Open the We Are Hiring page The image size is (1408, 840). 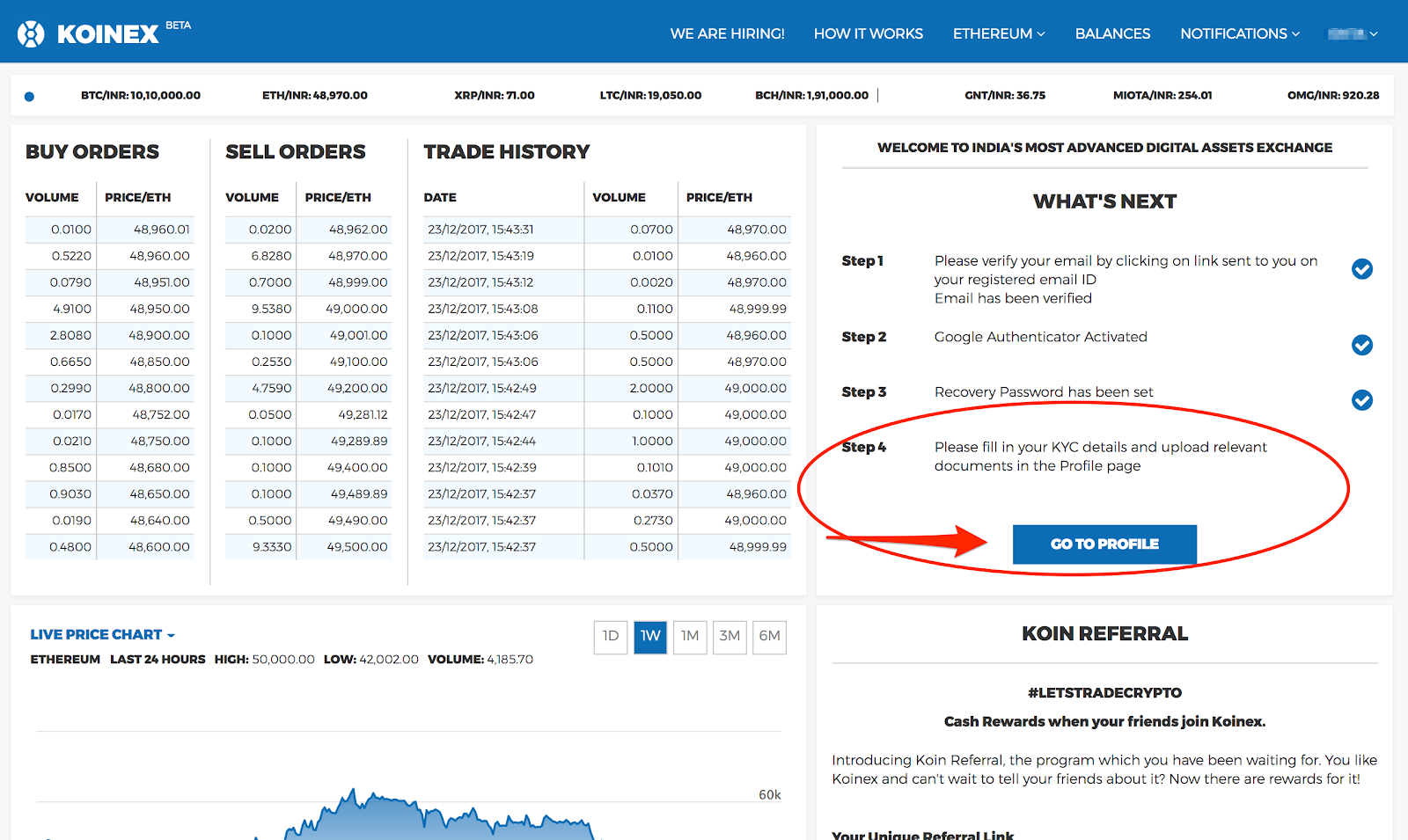(x=727, y=33)
